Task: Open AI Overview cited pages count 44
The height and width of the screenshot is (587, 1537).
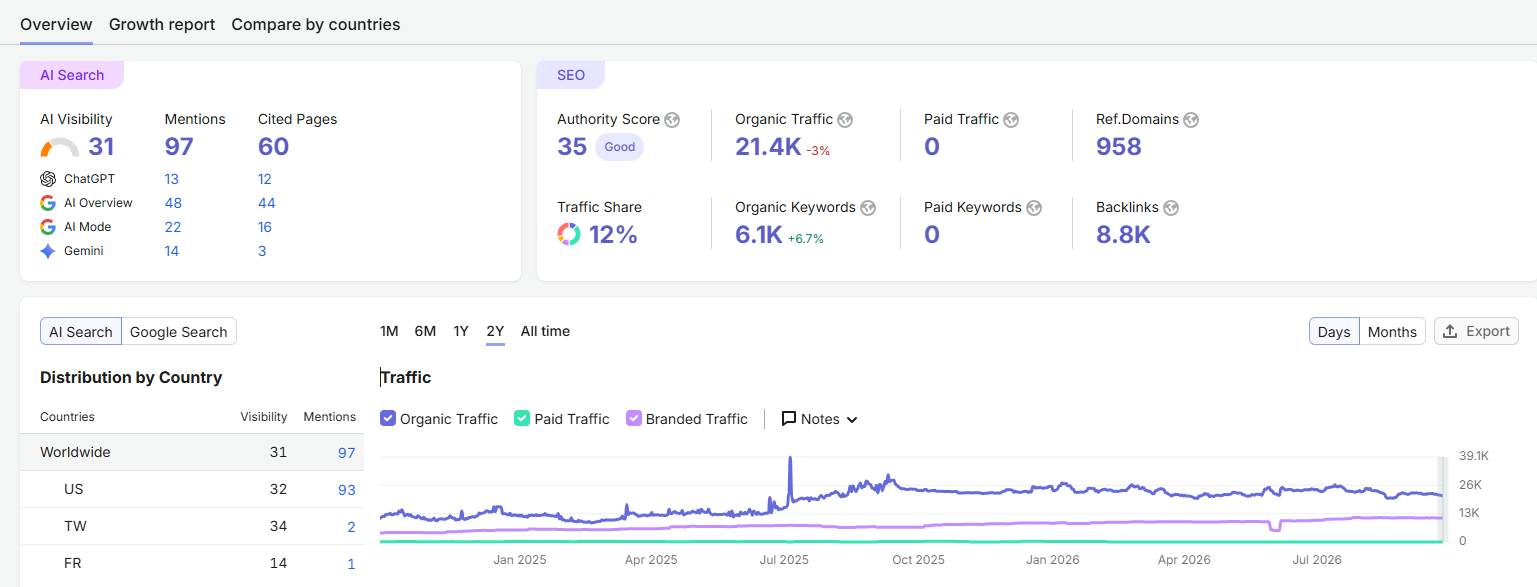Action: 267,203
